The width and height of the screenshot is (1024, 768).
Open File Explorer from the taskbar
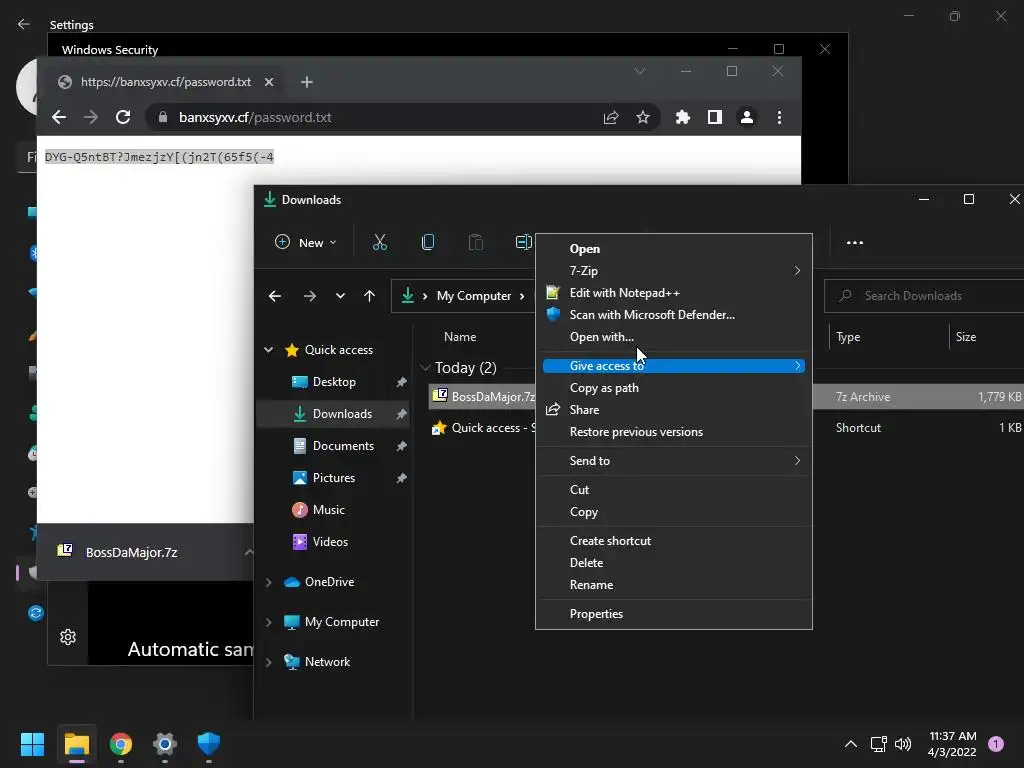click(x=76, y=744)
